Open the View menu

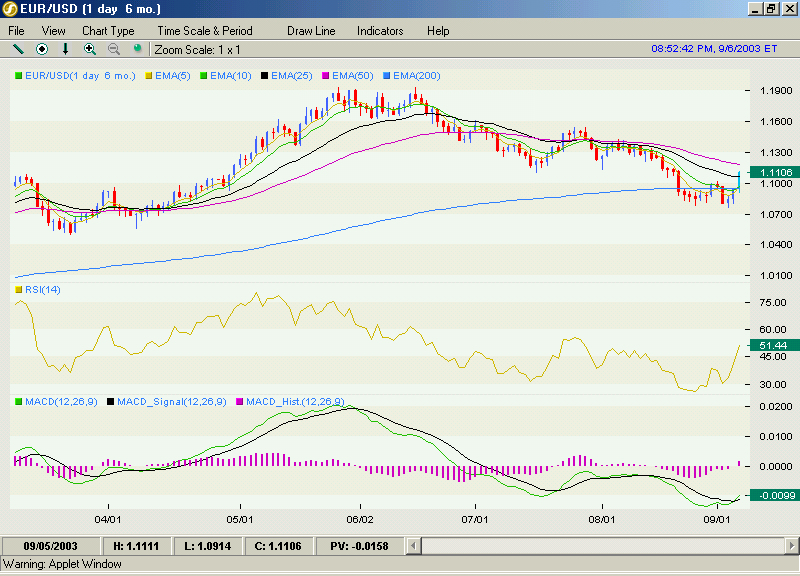(54, 31)
